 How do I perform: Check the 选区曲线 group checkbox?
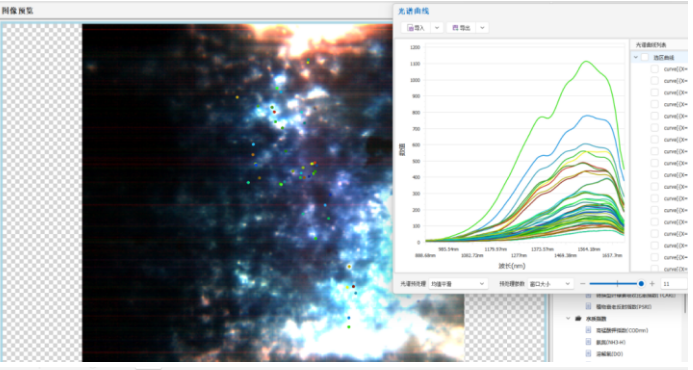645,57
